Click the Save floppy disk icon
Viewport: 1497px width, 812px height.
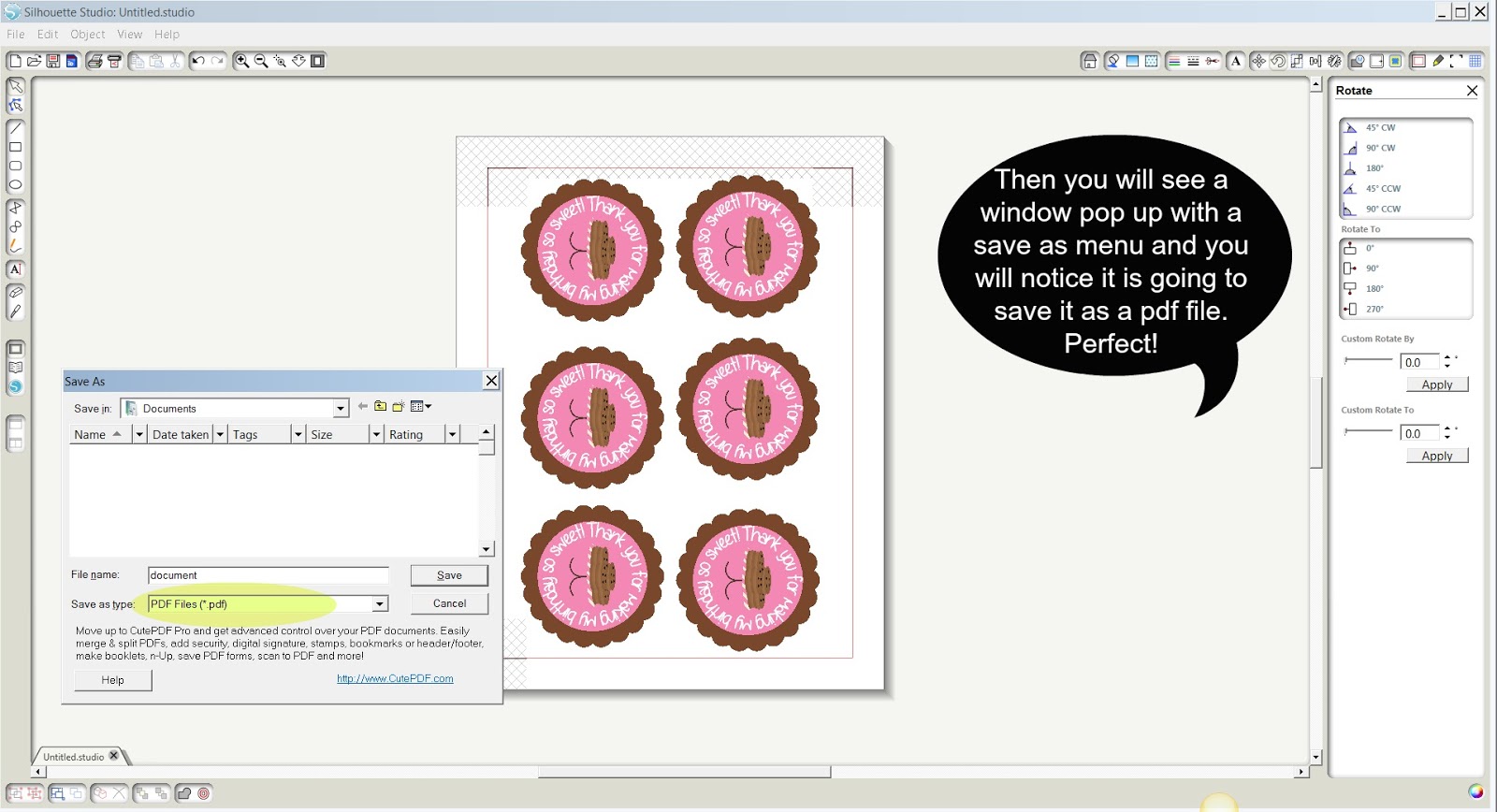pyautogui.click(x=53, y=61)
